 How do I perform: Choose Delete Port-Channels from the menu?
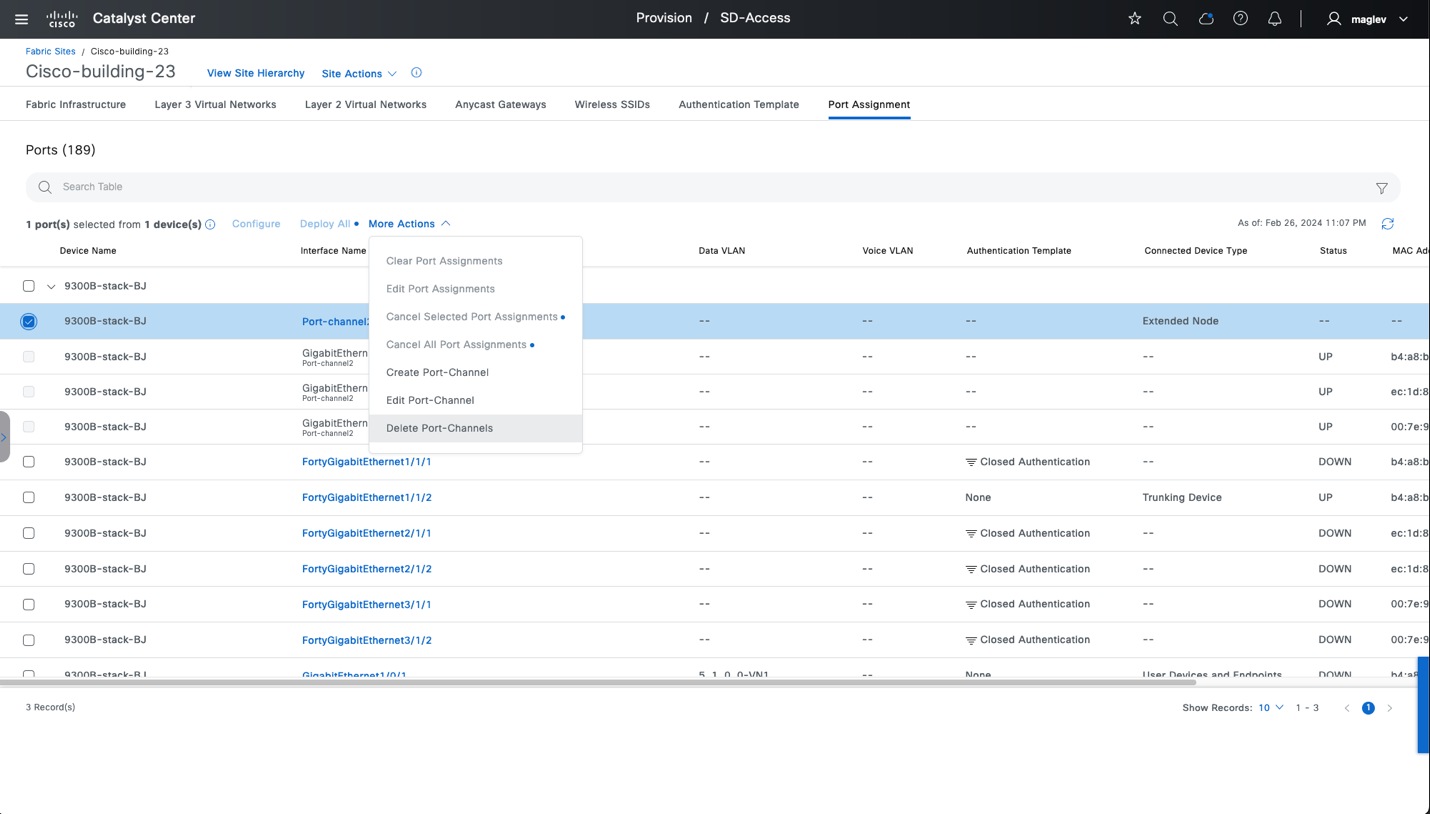(439, 428)
